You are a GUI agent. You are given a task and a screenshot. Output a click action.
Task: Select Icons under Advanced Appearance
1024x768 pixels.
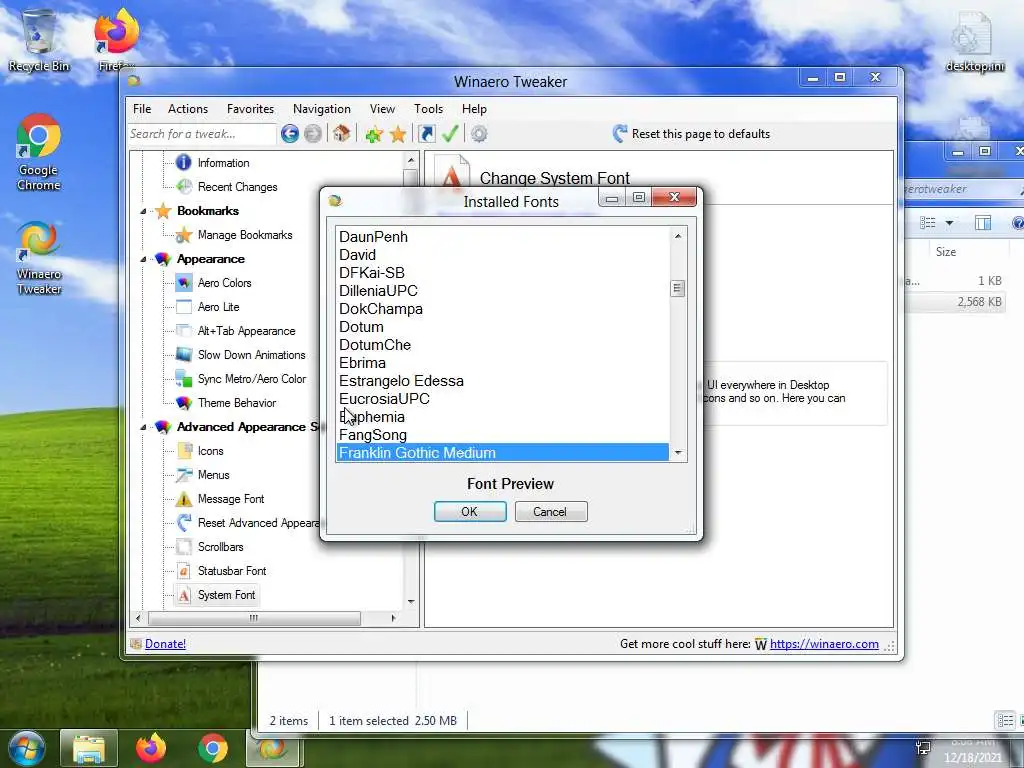click(x=210, y=451)
